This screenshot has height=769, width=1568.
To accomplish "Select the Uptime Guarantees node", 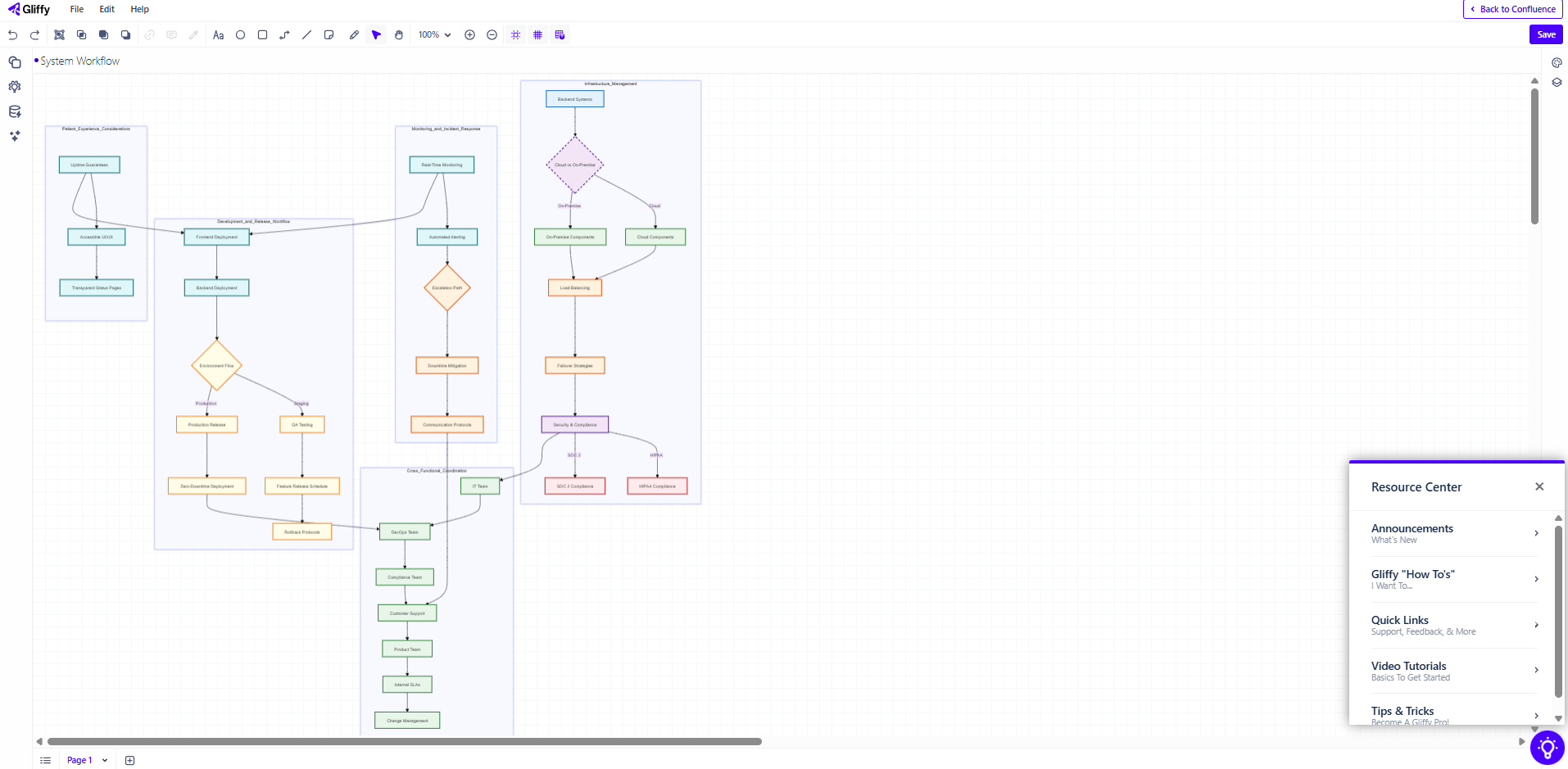I will click(89, 165).
